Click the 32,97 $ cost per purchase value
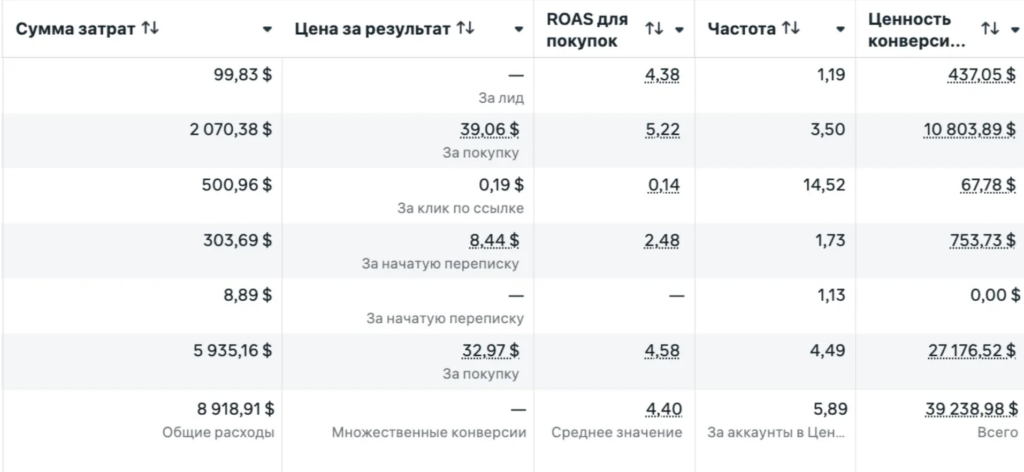 click(490, 351)
